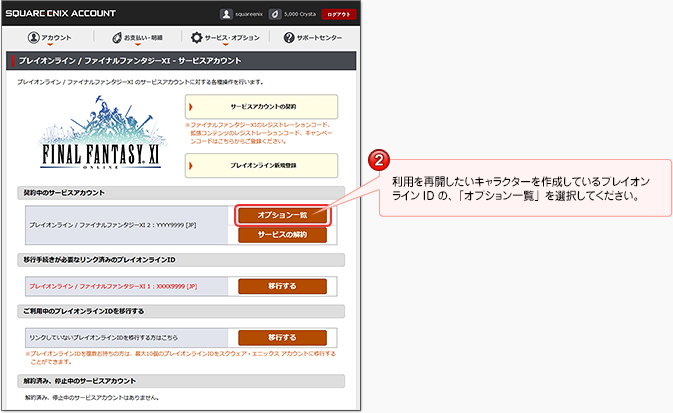673x413 pixels.
Task: Click the サービスの解約 button
Action: point(282,235)
